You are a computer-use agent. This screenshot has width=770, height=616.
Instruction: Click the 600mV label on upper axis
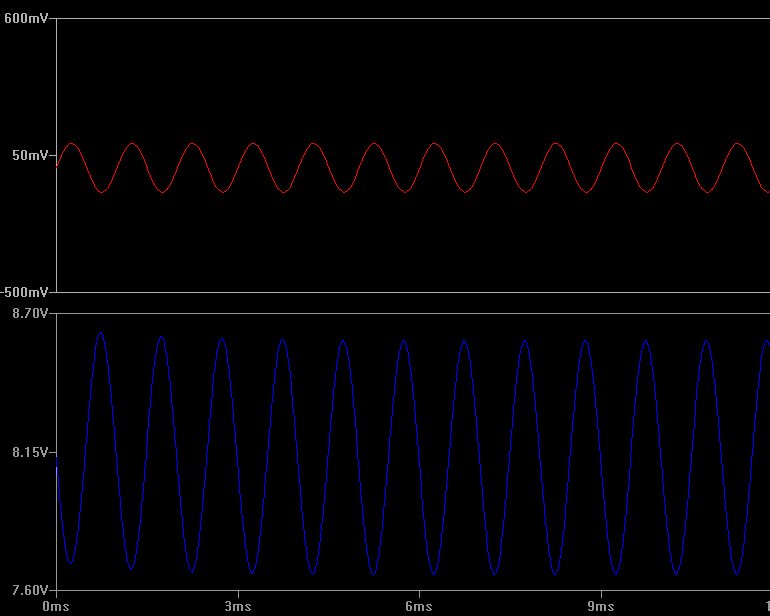click(26, 18)
